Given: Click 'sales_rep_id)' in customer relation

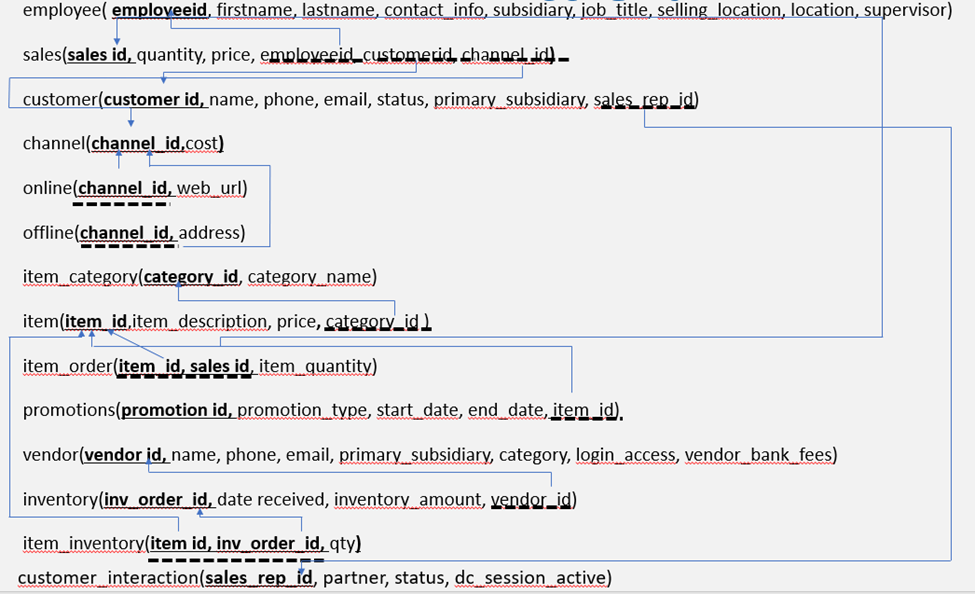Looking at the screenshot, I should pos(646,100).
